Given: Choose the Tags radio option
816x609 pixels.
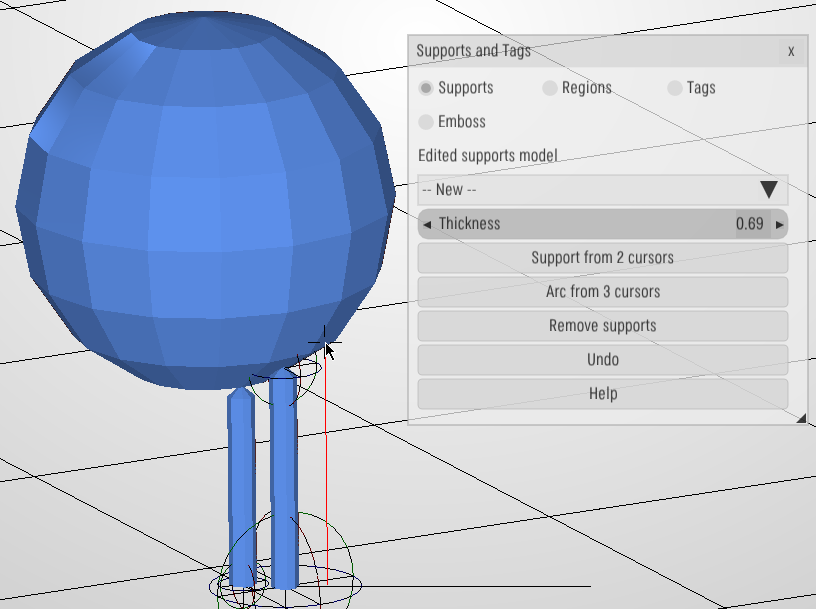Looking at the screenshot, I should coord(676,88).
